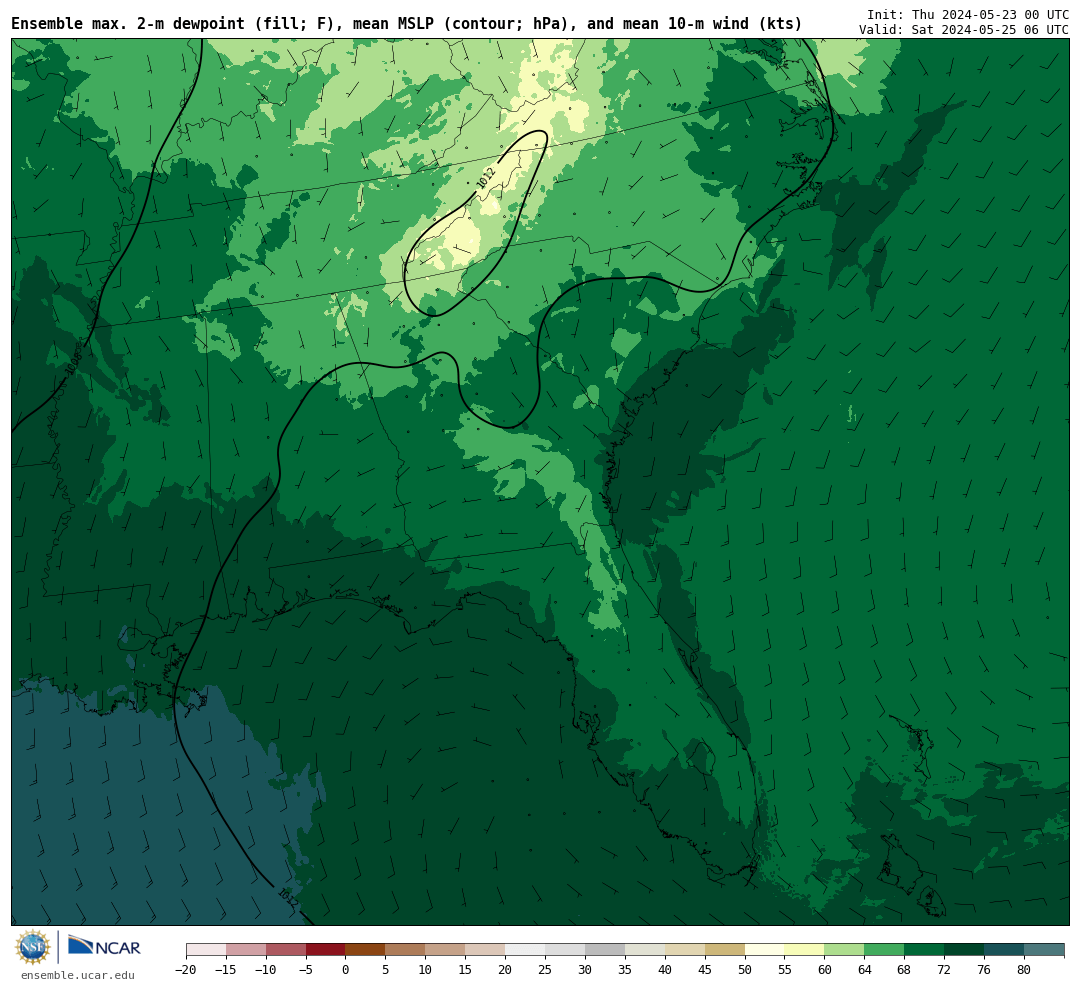Click the -15 tick label on the colorbar
Image resolution: width=1080 pixels, height=988 pixels.
point(226,970)
